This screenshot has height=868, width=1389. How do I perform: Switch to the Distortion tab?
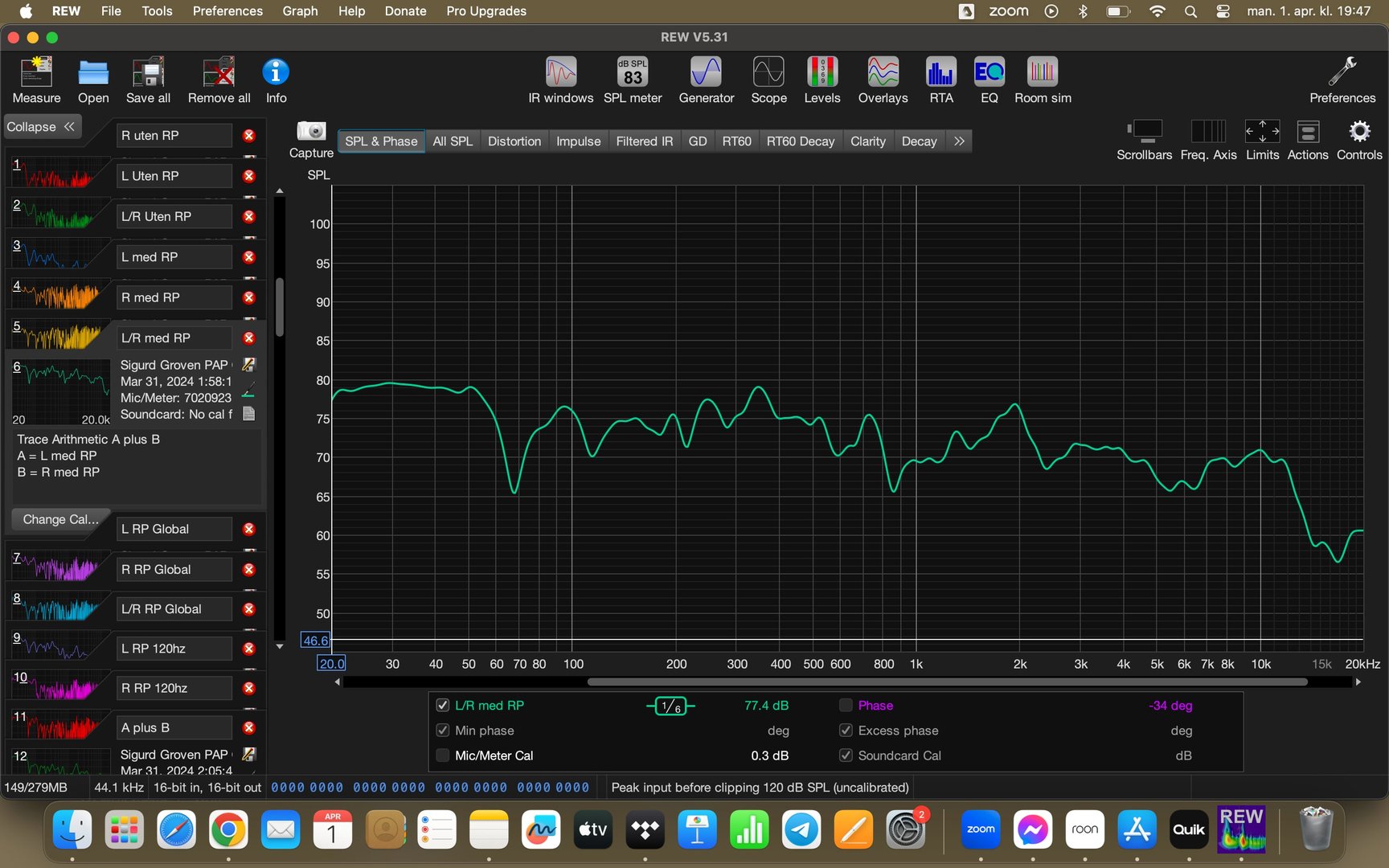514,141
